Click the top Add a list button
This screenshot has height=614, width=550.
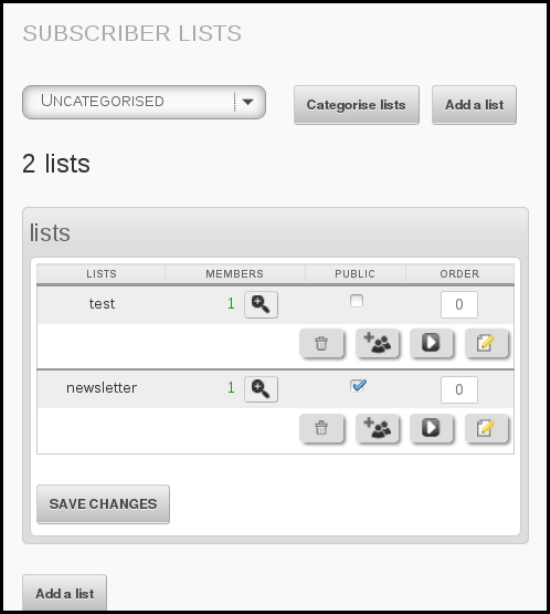[474, 105]
